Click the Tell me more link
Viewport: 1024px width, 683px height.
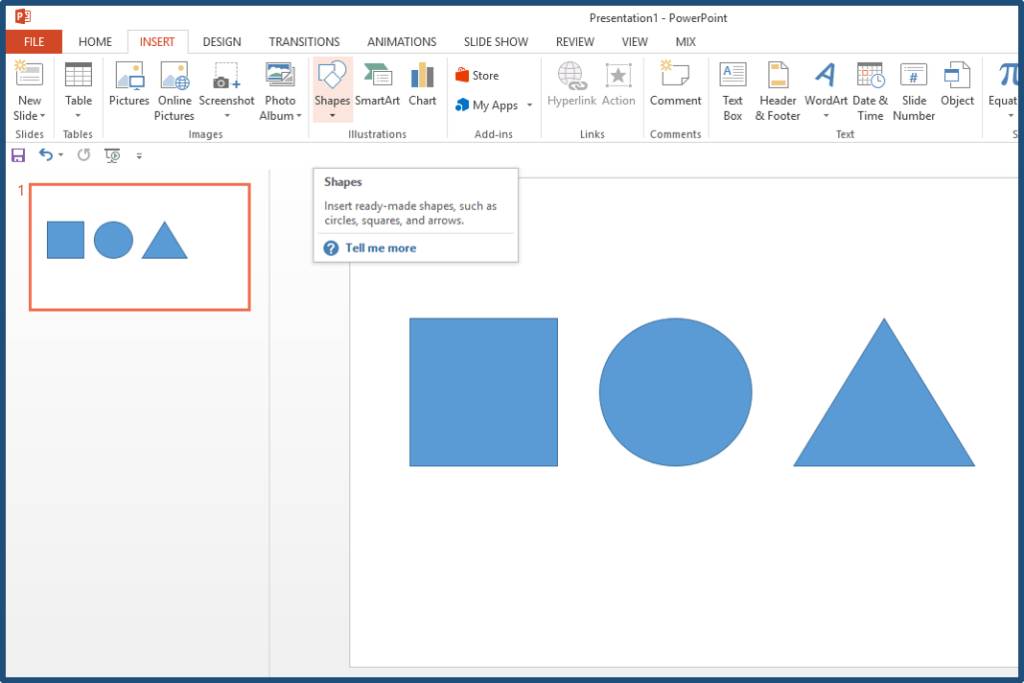(380, 247)
